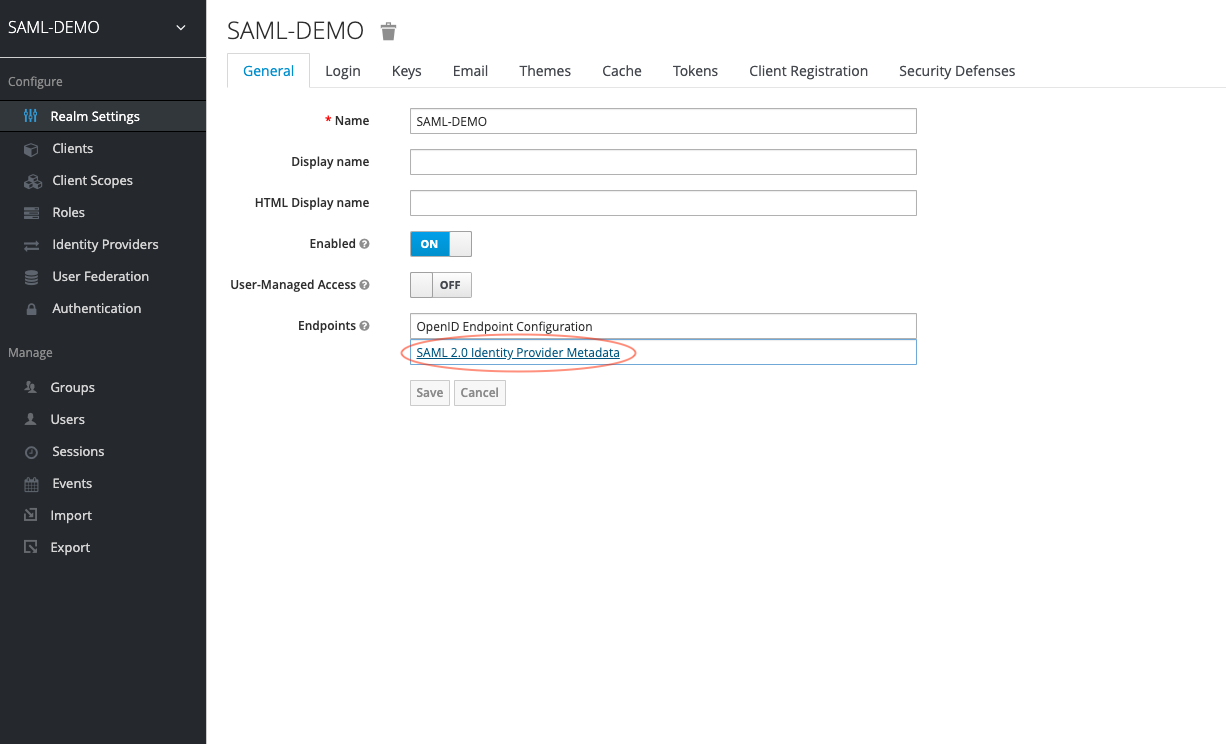
Task: Click the Authentication lock icon
Action: 31,309
